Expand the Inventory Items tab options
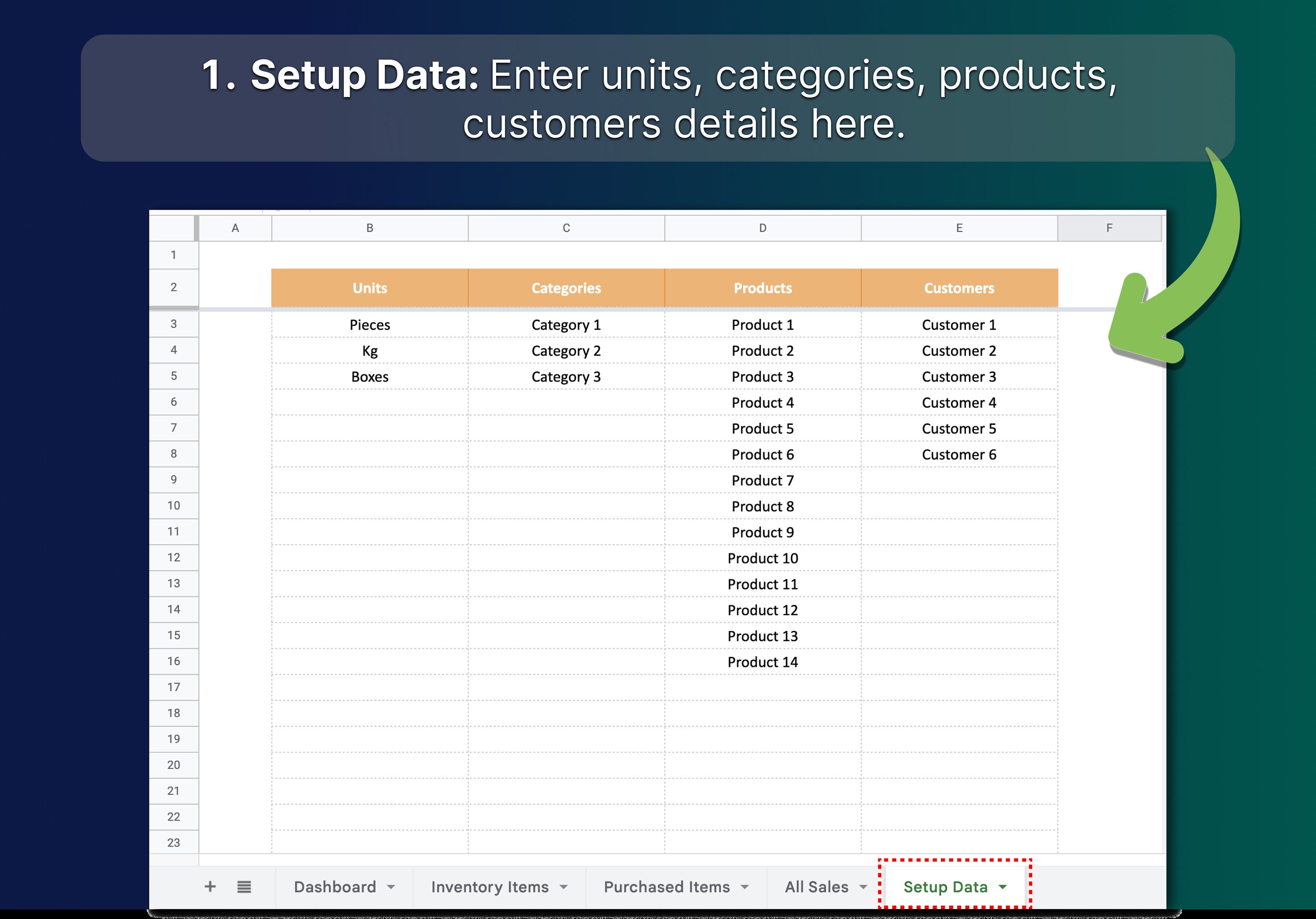Screen dimensions: 1316x919 coord(563,887)
